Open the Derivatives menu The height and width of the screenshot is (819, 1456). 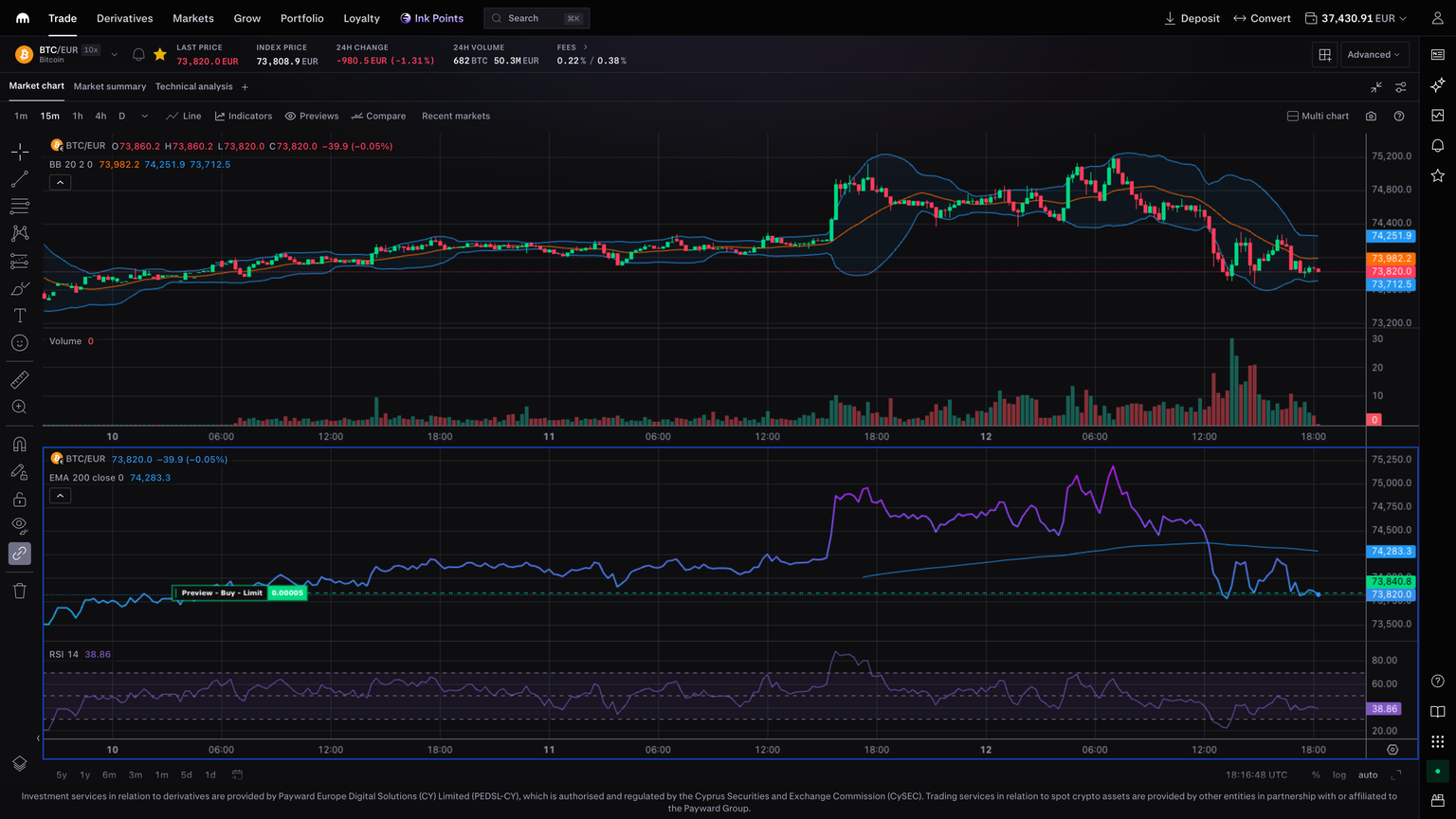point(125,18)
